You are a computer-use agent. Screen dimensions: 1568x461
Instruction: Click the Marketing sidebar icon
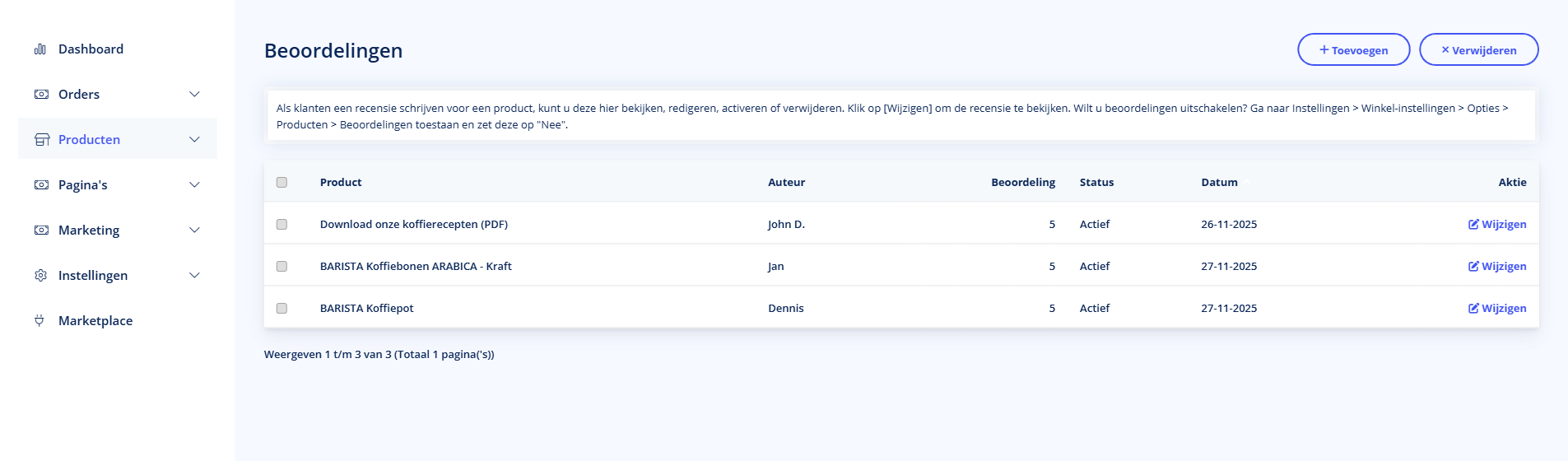pyautogui.click(x=40, y=230)
